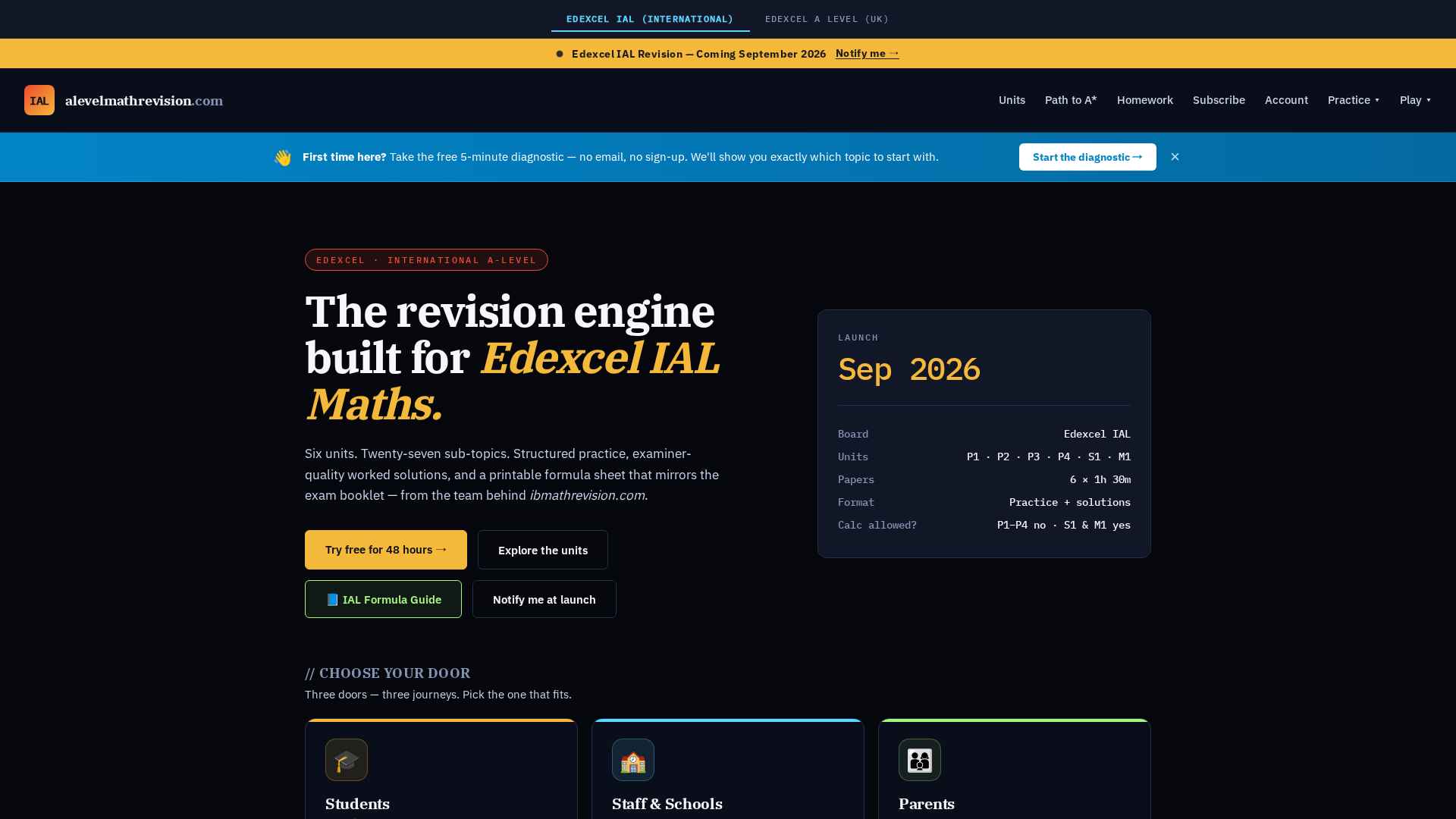Click the Students graduation cap icon
The width and height of the screenshot is (1456, 819).
click(347, 760)
